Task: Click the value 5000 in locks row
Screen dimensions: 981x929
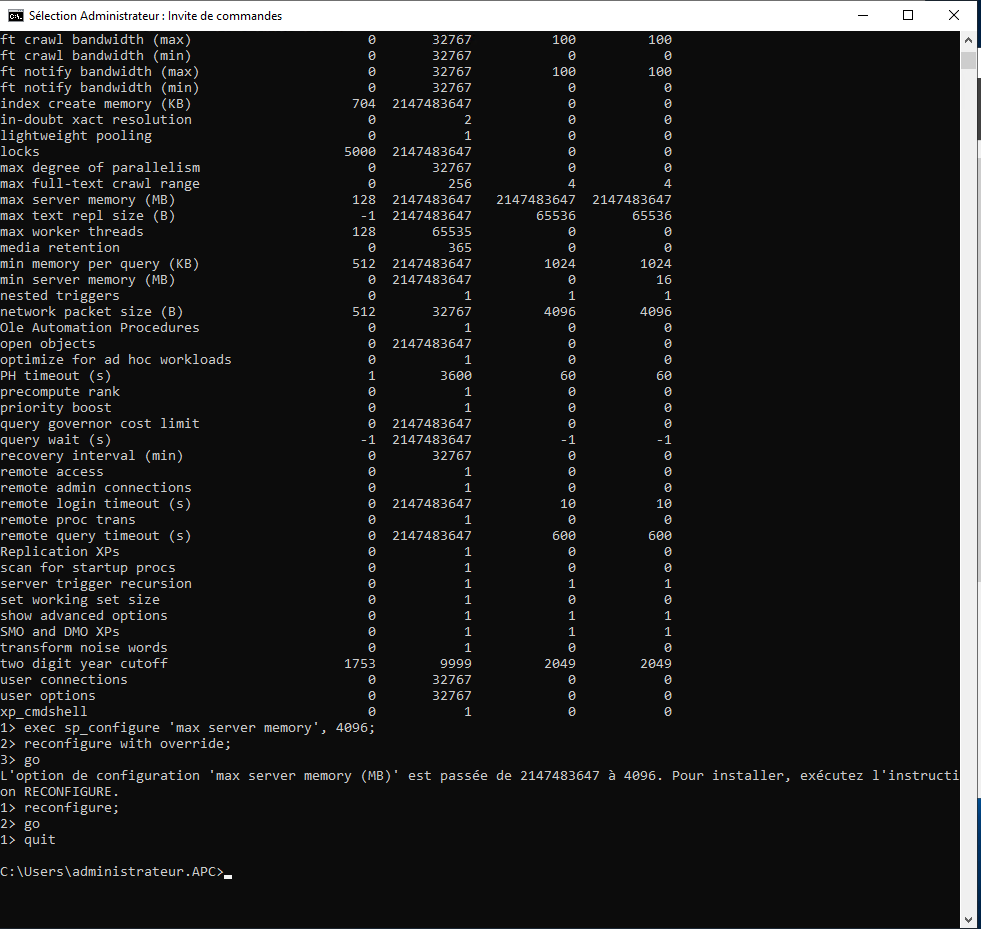Action: click(x=360, y=151)
